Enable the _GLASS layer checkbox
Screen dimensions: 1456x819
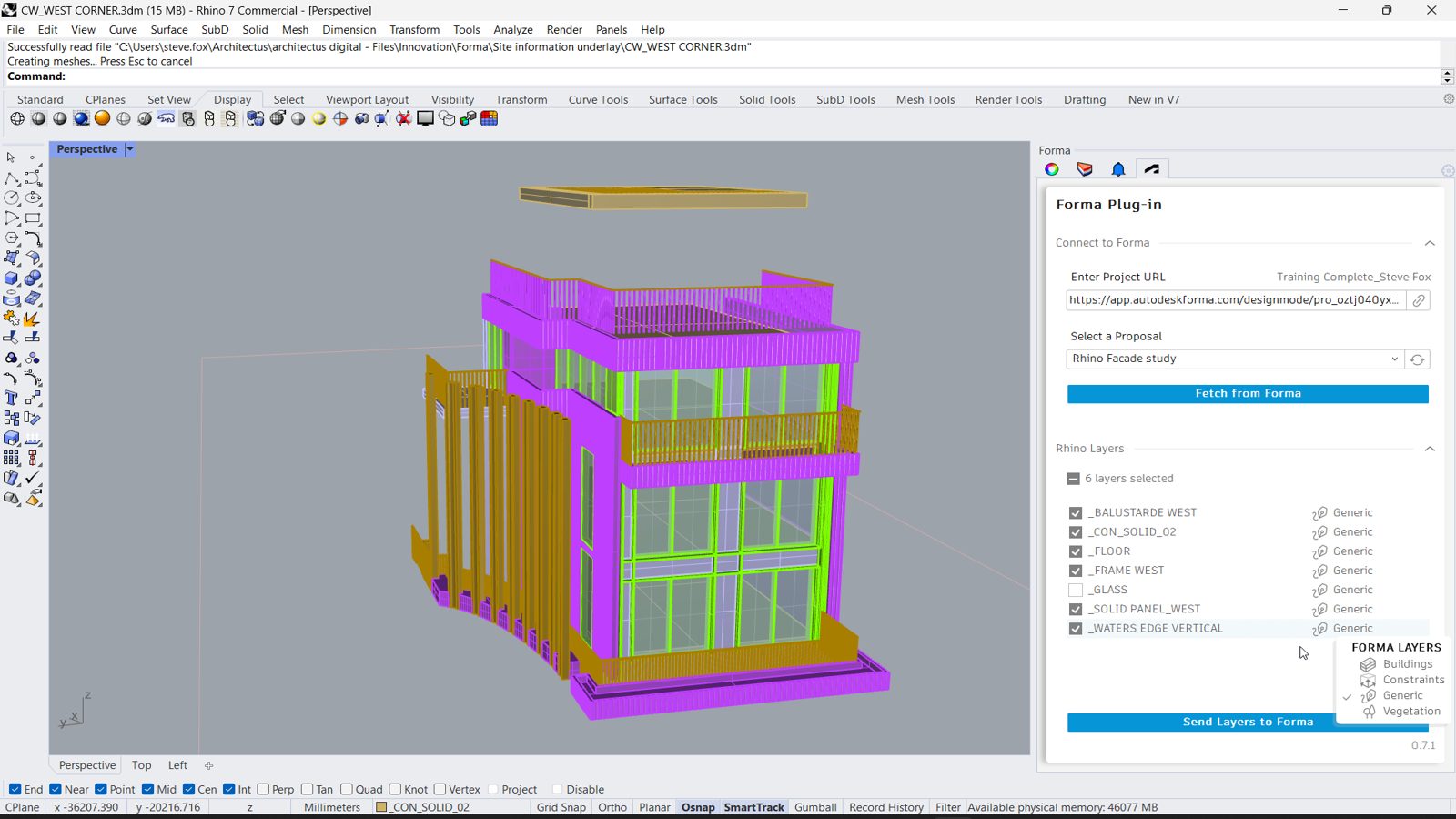pos(1076,591)
